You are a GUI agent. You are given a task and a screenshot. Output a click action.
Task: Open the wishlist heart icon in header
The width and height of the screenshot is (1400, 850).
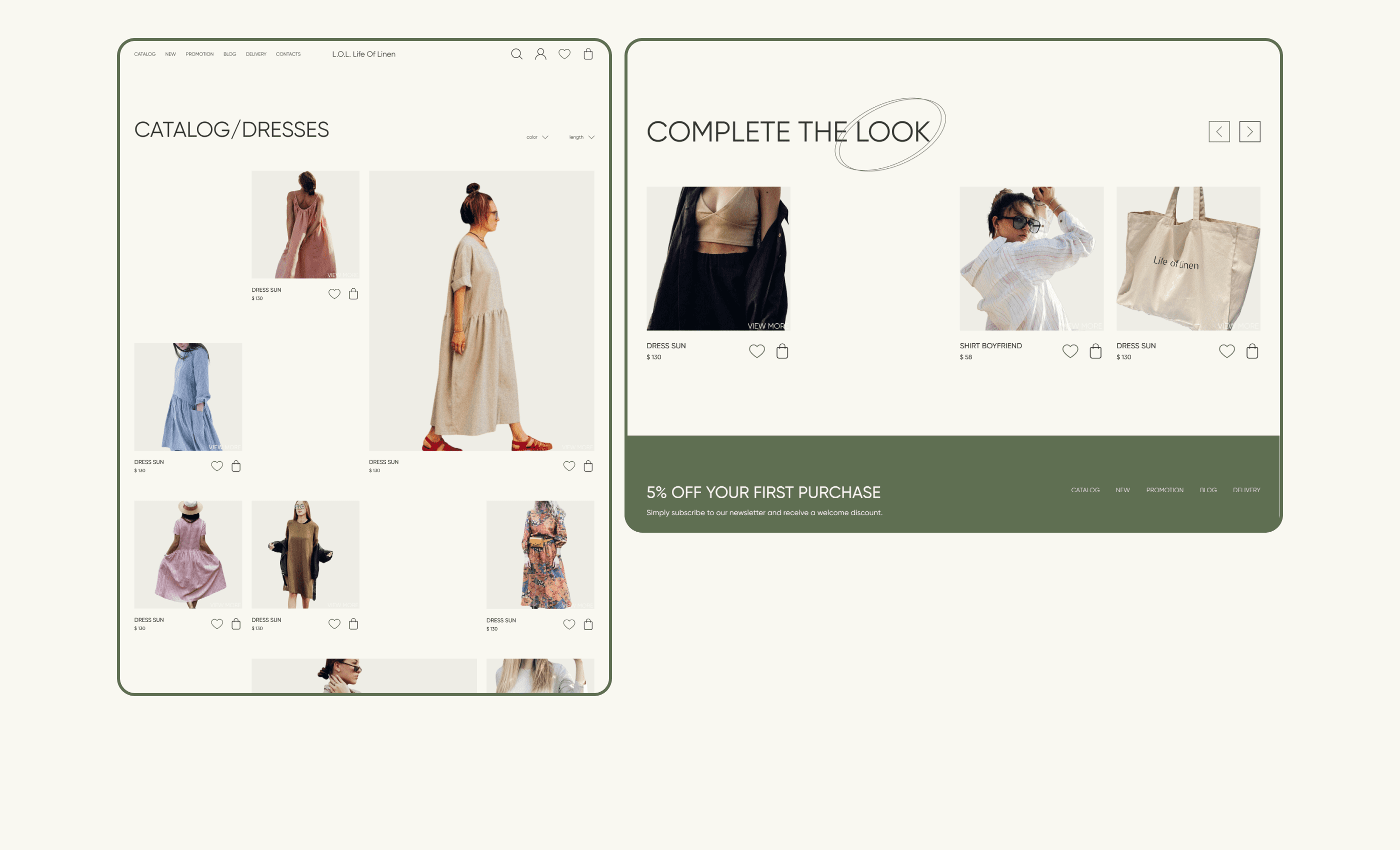click(564, 54)
